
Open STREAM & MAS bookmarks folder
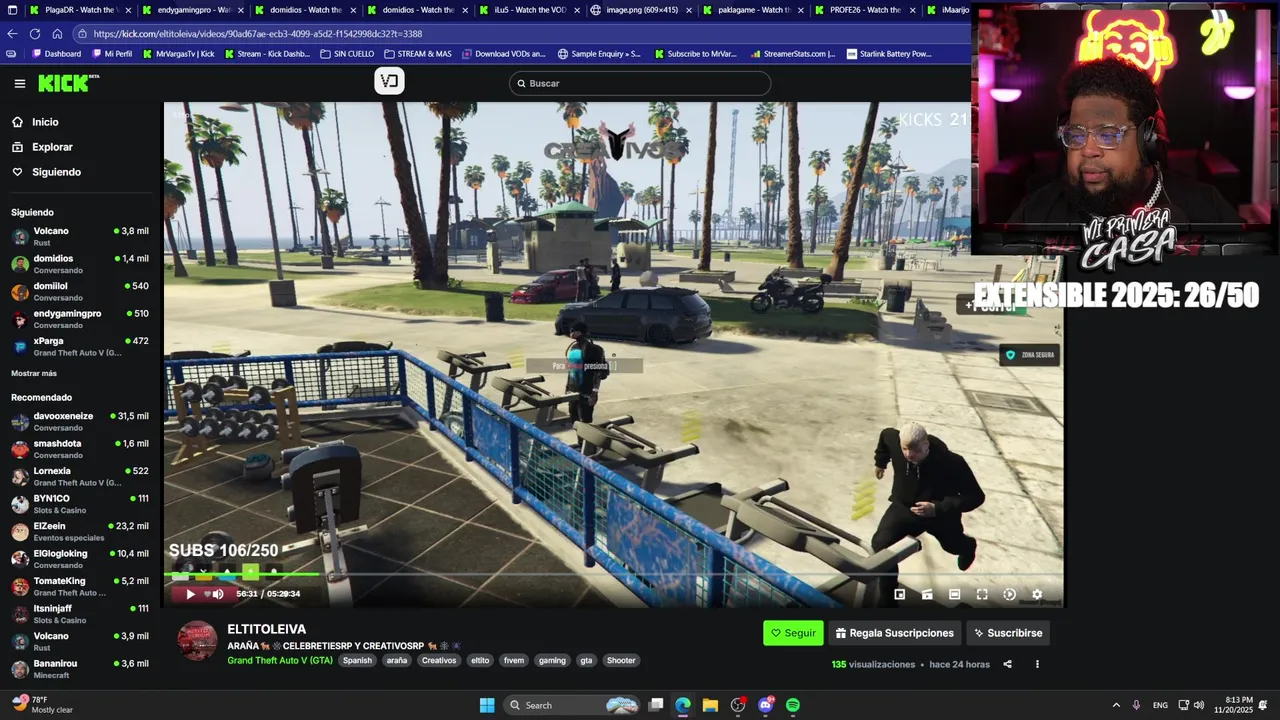[x=417, y=54]
